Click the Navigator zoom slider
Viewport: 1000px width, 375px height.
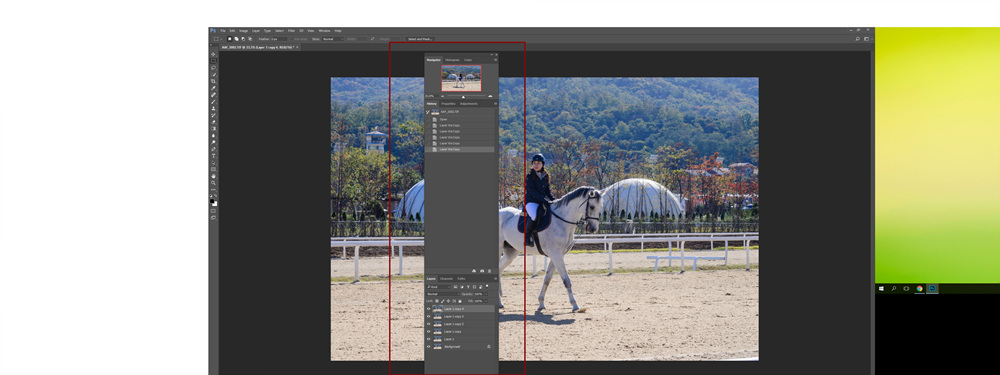[463, 96]
